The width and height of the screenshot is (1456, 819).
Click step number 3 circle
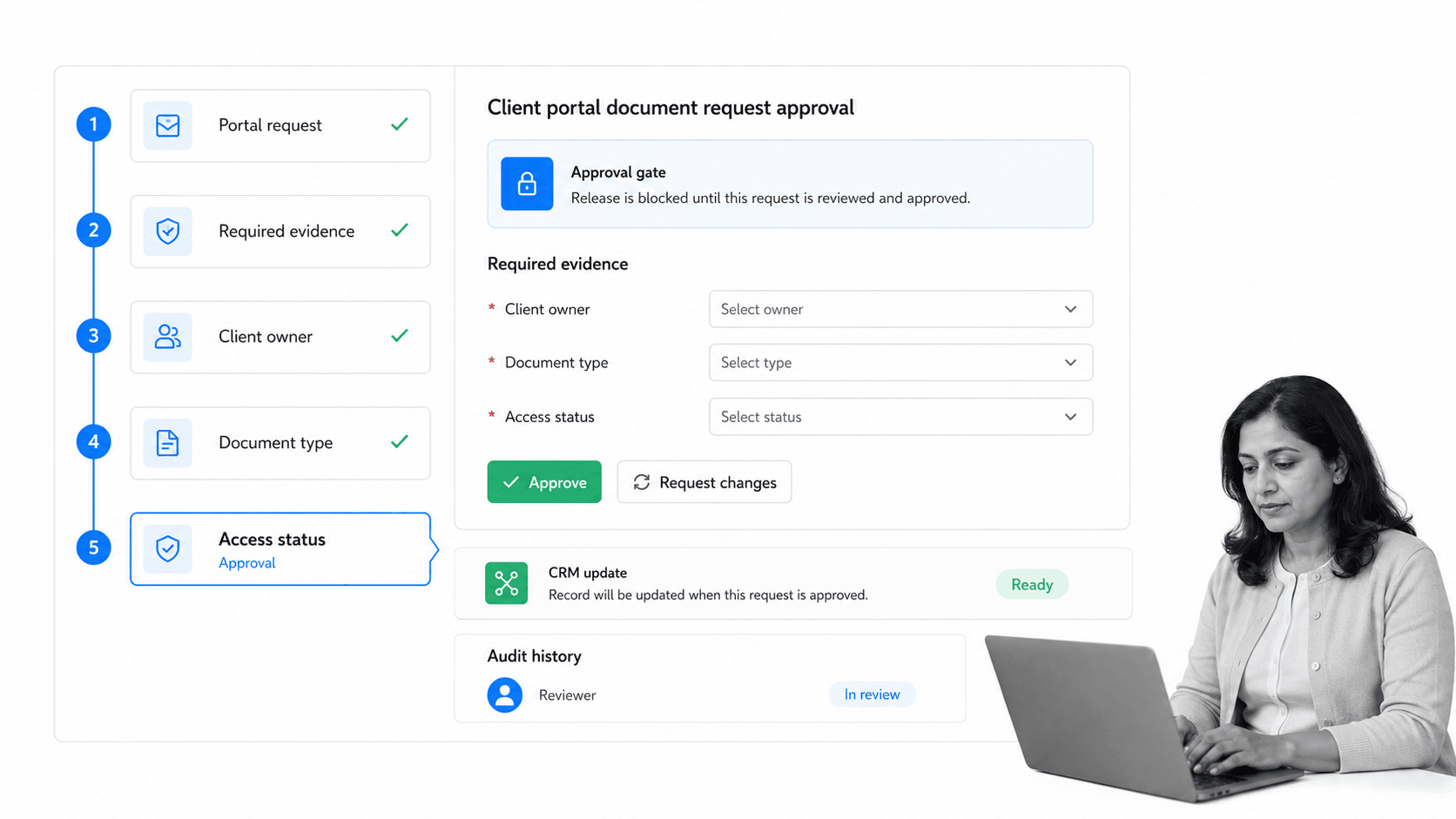point(93,336)
